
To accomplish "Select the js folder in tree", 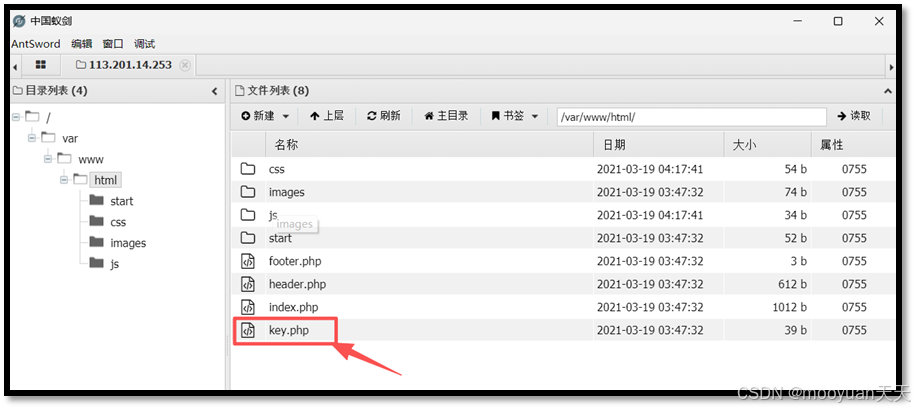I will point(114,264).
